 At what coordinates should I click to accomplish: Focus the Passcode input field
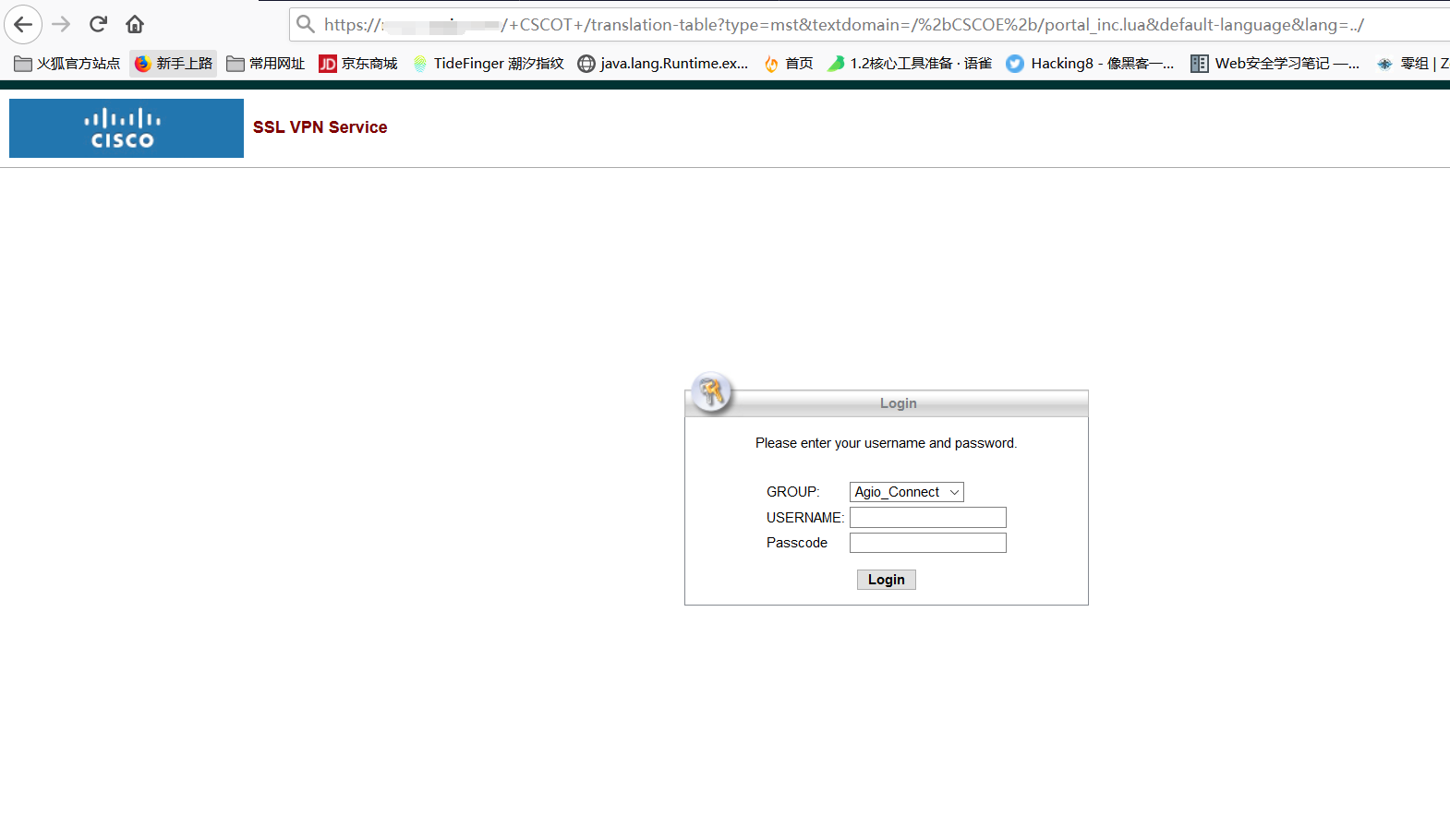click(928, 543)
